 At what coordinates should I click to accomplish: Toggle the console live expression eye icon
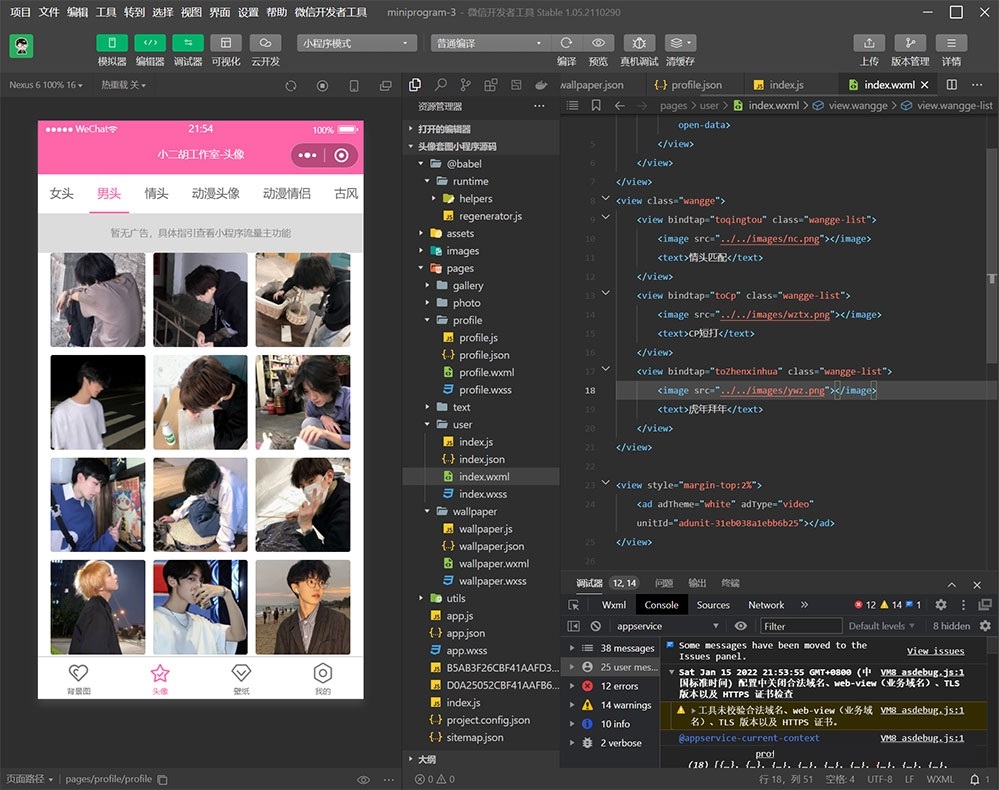(741, 626)
